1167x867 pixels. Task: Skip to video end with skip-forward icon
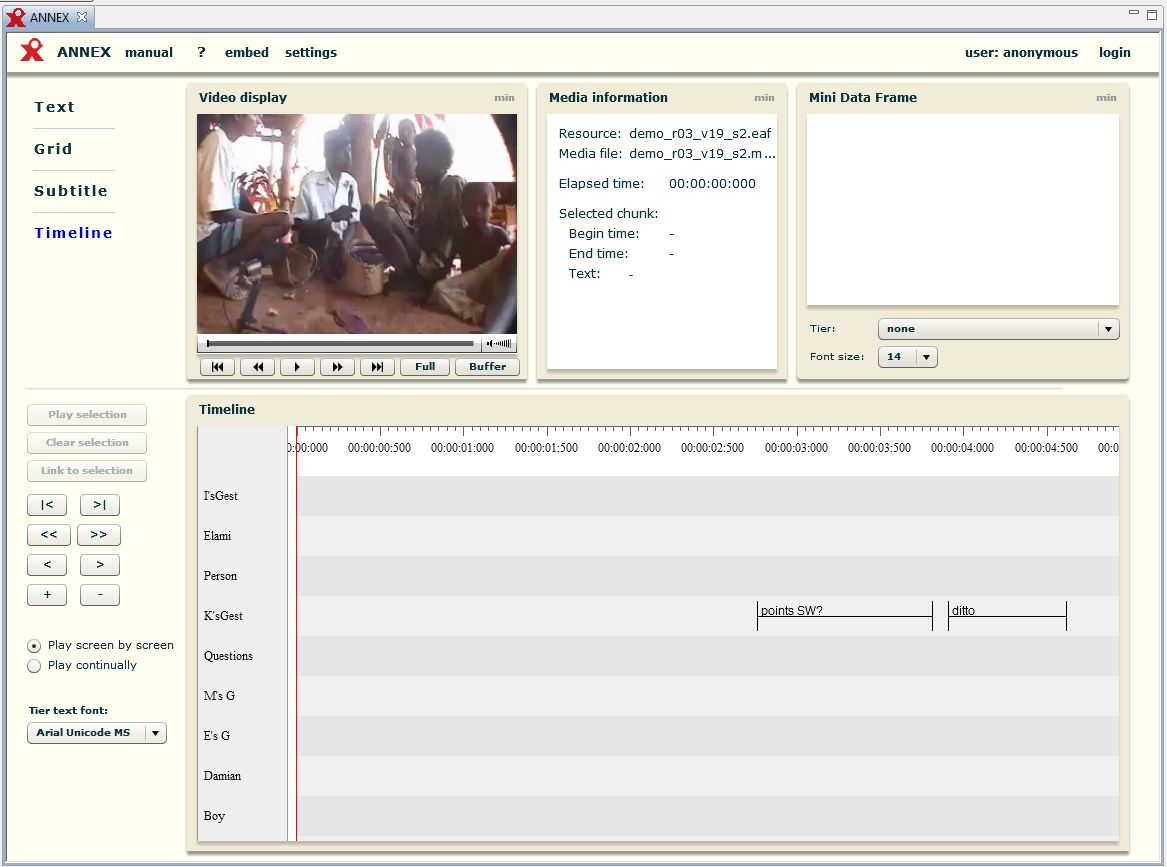[377, 367]
